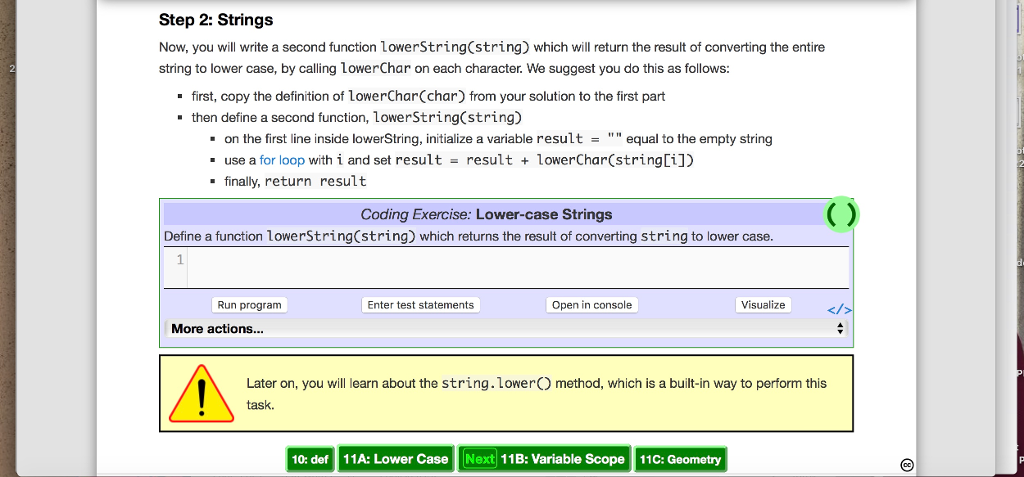Go to lesson 10: def

[310, 459]
